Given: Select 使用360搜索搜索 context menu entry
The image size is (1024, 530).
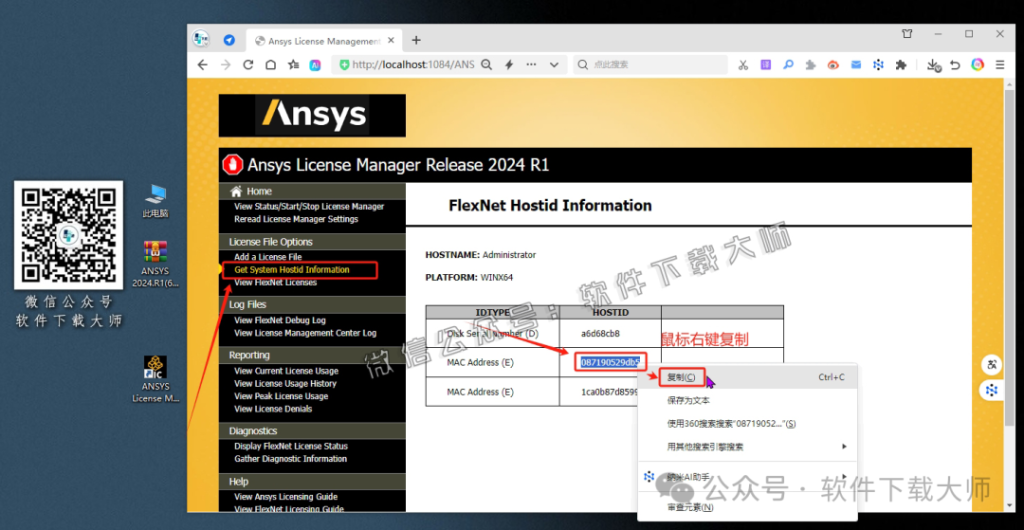Looking at the screenshot, I should click(x=747, y=424).
